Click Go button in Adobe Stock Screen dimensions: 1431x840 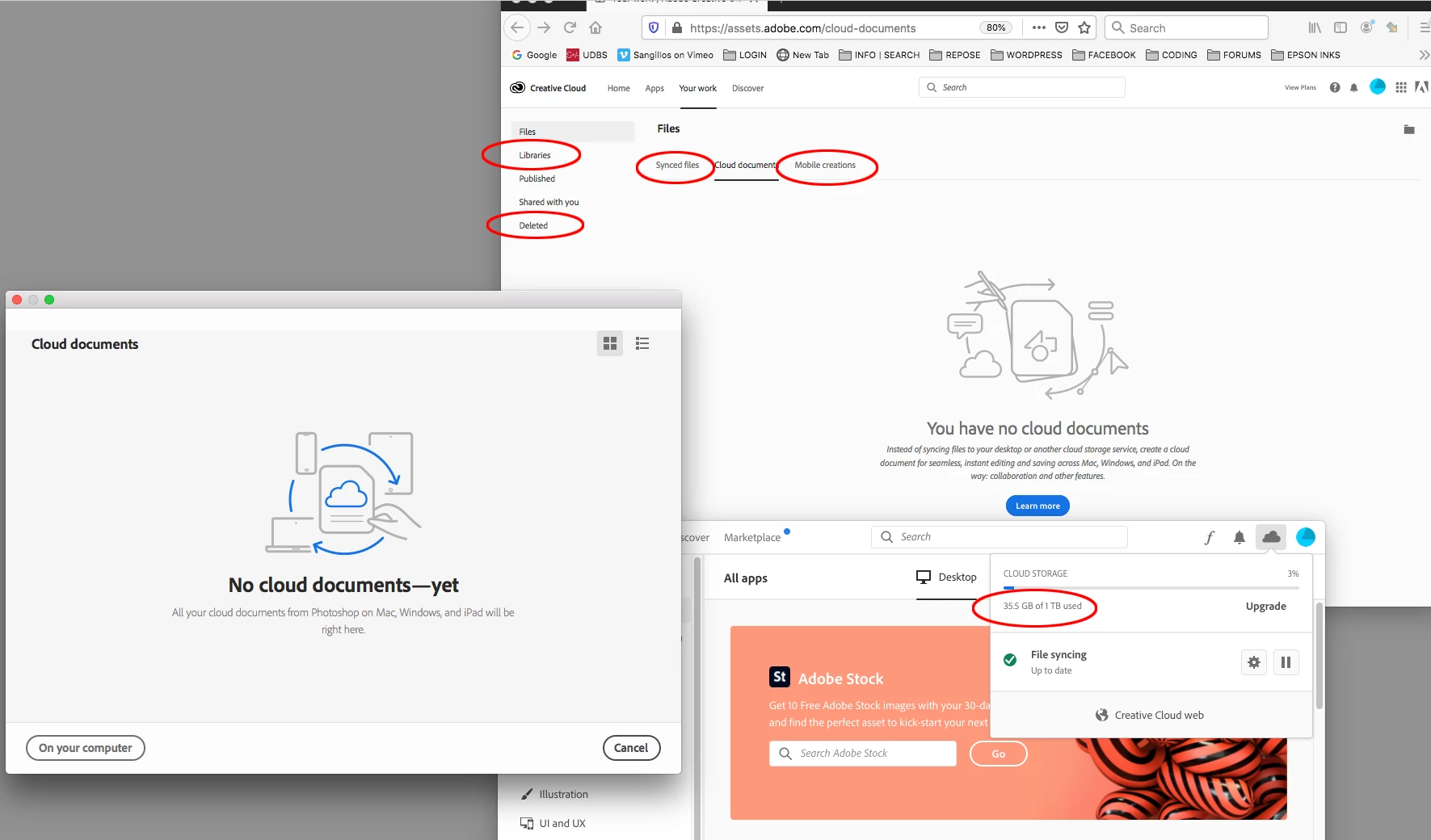coord(999,754)
